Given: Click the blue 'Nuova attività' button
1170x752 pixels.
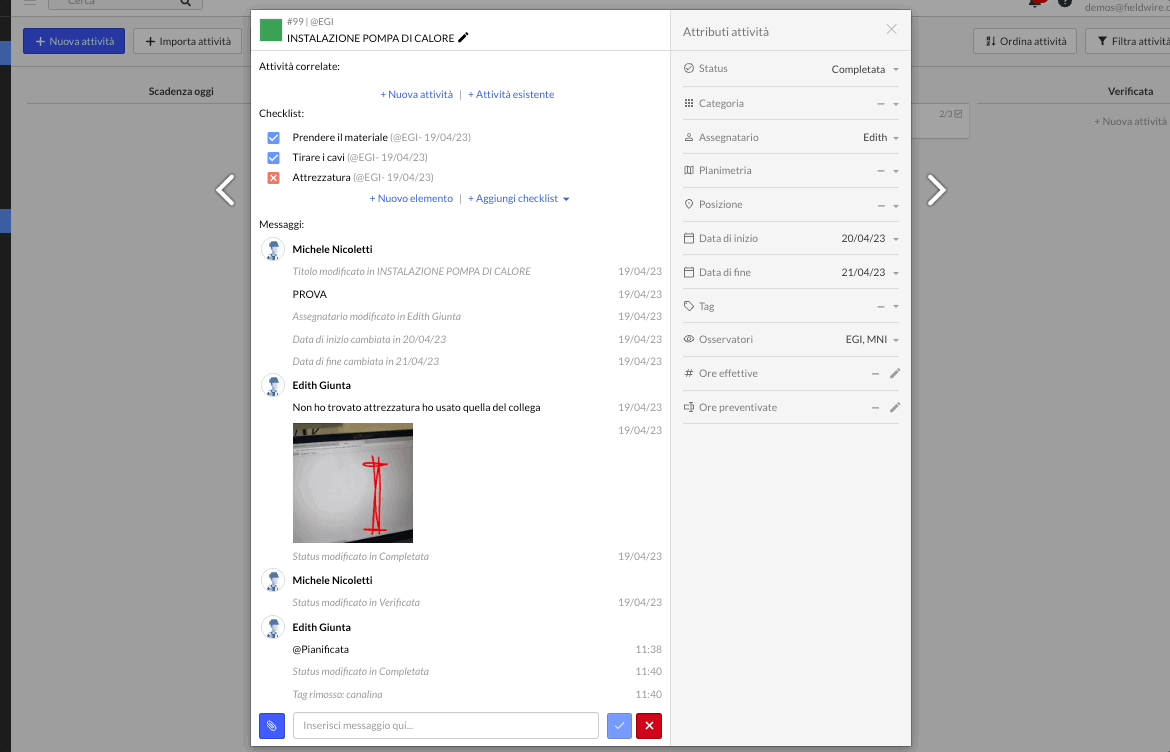Looking at the screenshot, I should (74, 41).
